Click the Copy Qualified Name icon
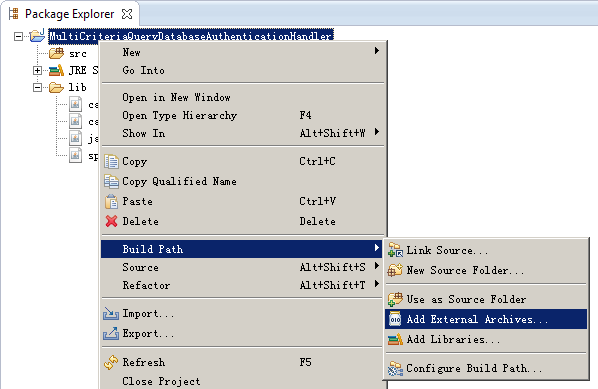 click(x=111, y=182)
